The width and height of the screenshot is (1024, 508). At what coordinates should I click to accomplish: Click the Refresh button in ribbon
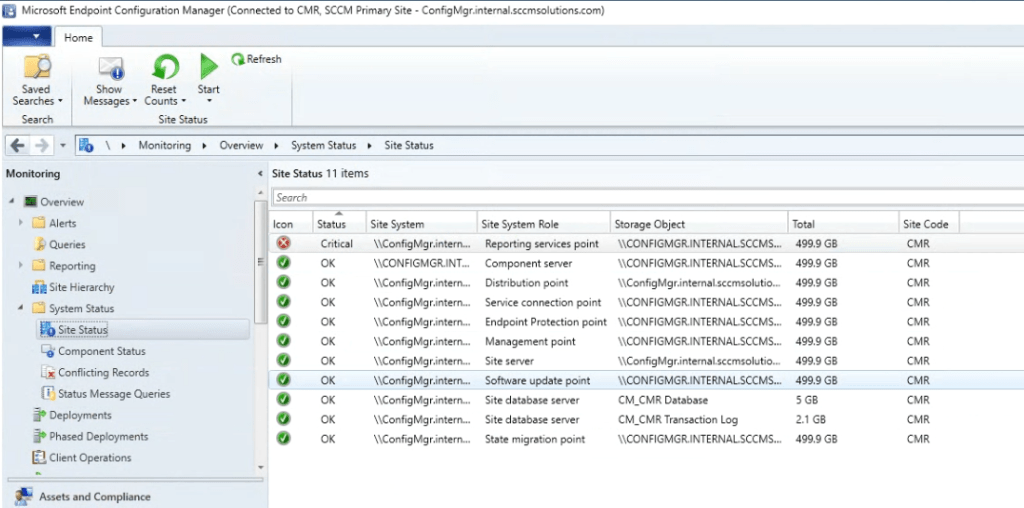pyautogui.click(x=257, y=60)
